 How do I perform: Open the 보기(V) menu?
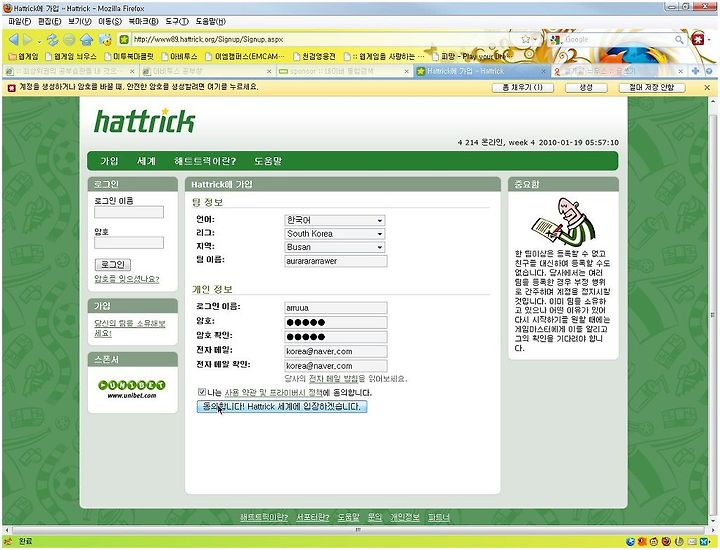click(x=79, y=21)
